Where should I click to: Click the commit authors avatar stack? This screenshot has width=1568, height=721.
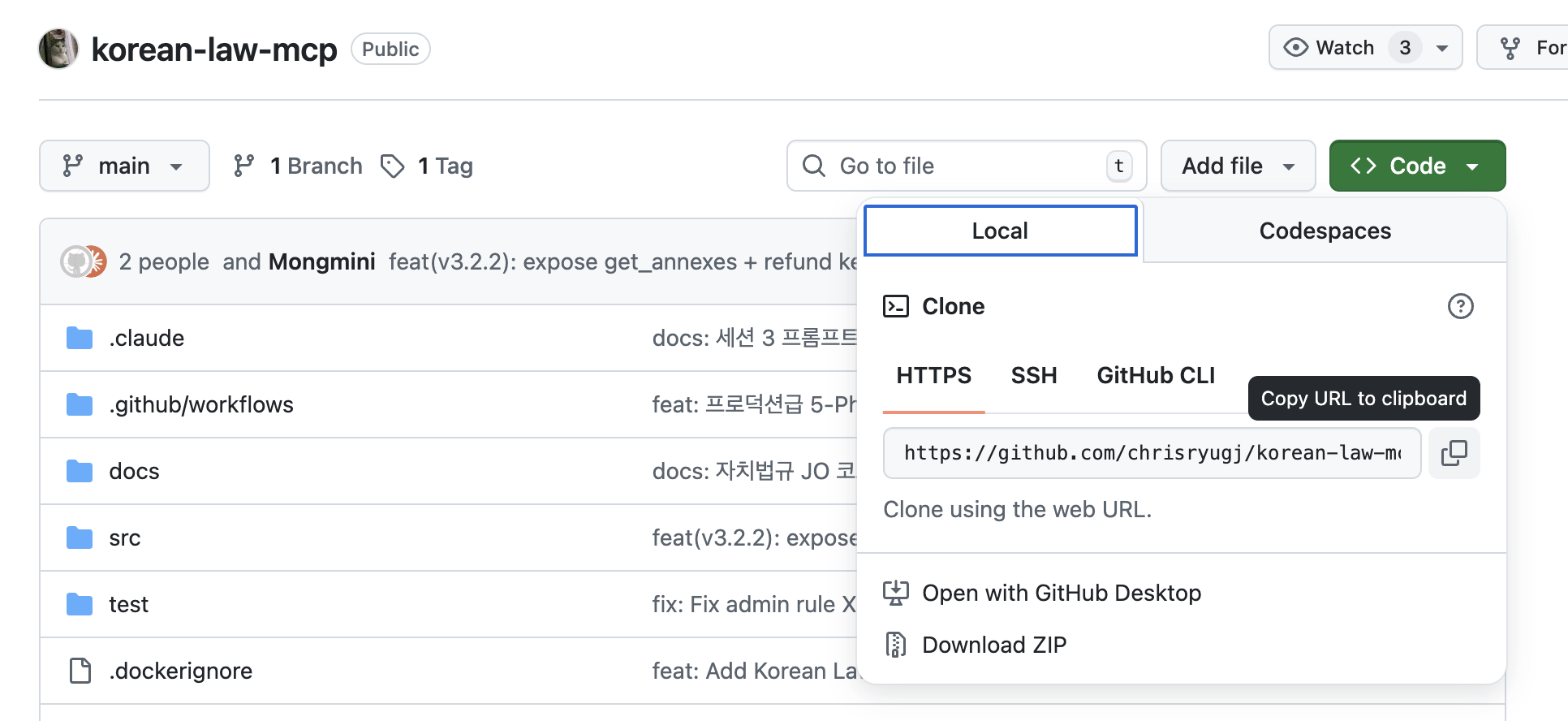(84, 261)
